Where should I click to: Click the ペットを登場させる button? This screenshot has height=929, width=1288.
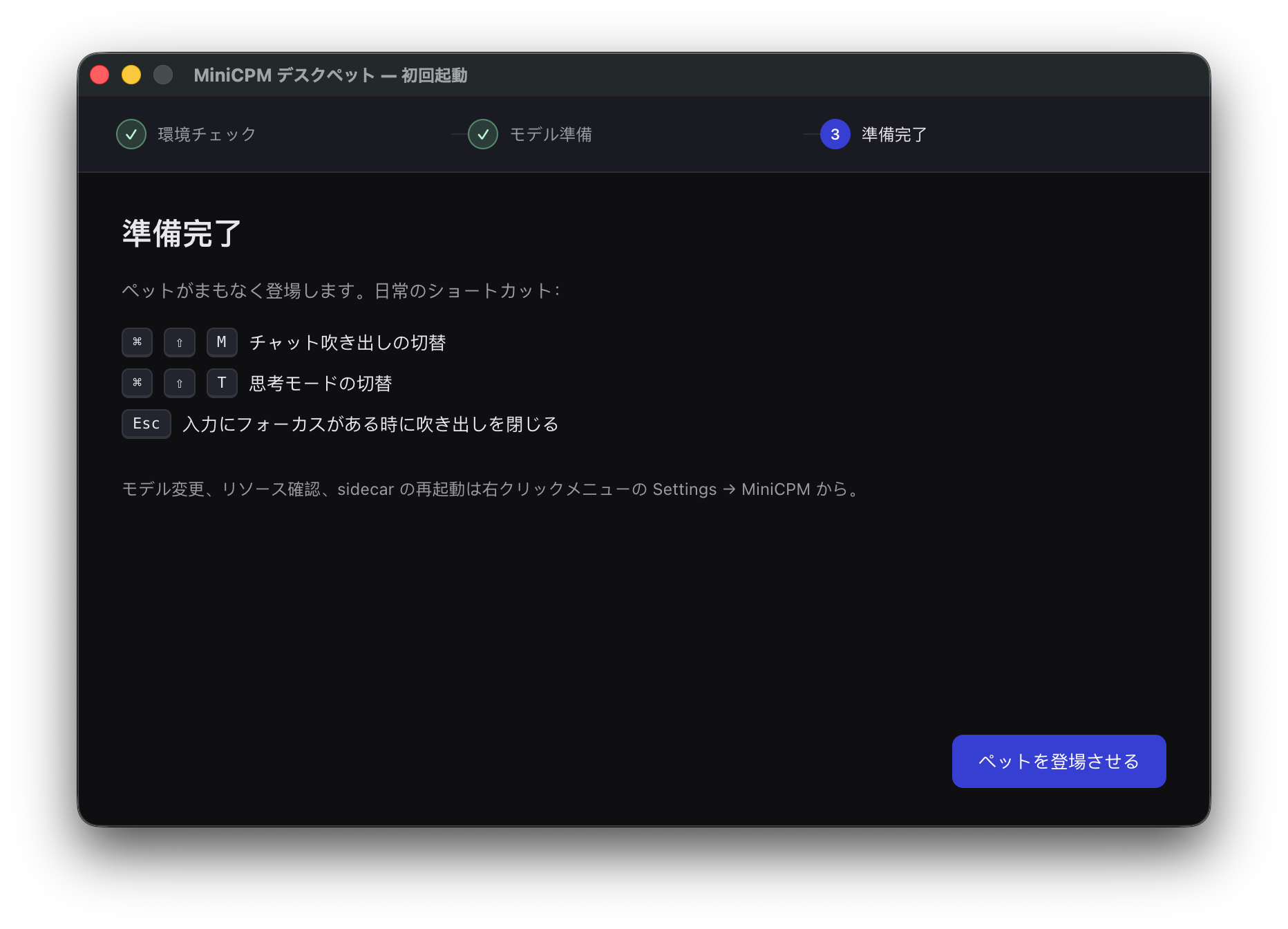[1059, 761]
